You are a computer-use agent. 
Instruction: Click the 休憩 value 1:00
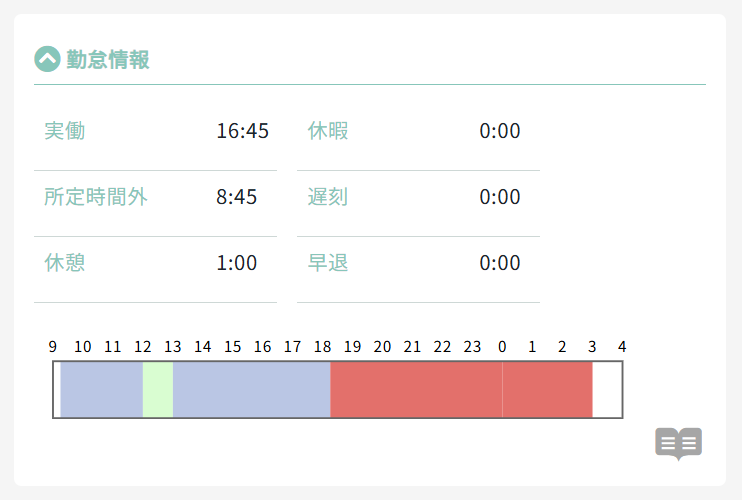pos(236,263)
